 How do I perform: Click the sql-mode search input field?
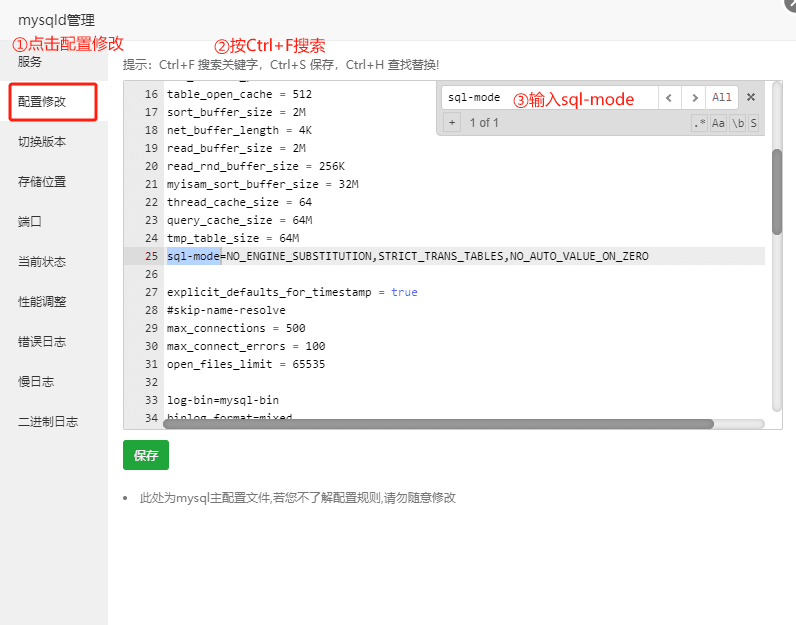coord(548,98)
